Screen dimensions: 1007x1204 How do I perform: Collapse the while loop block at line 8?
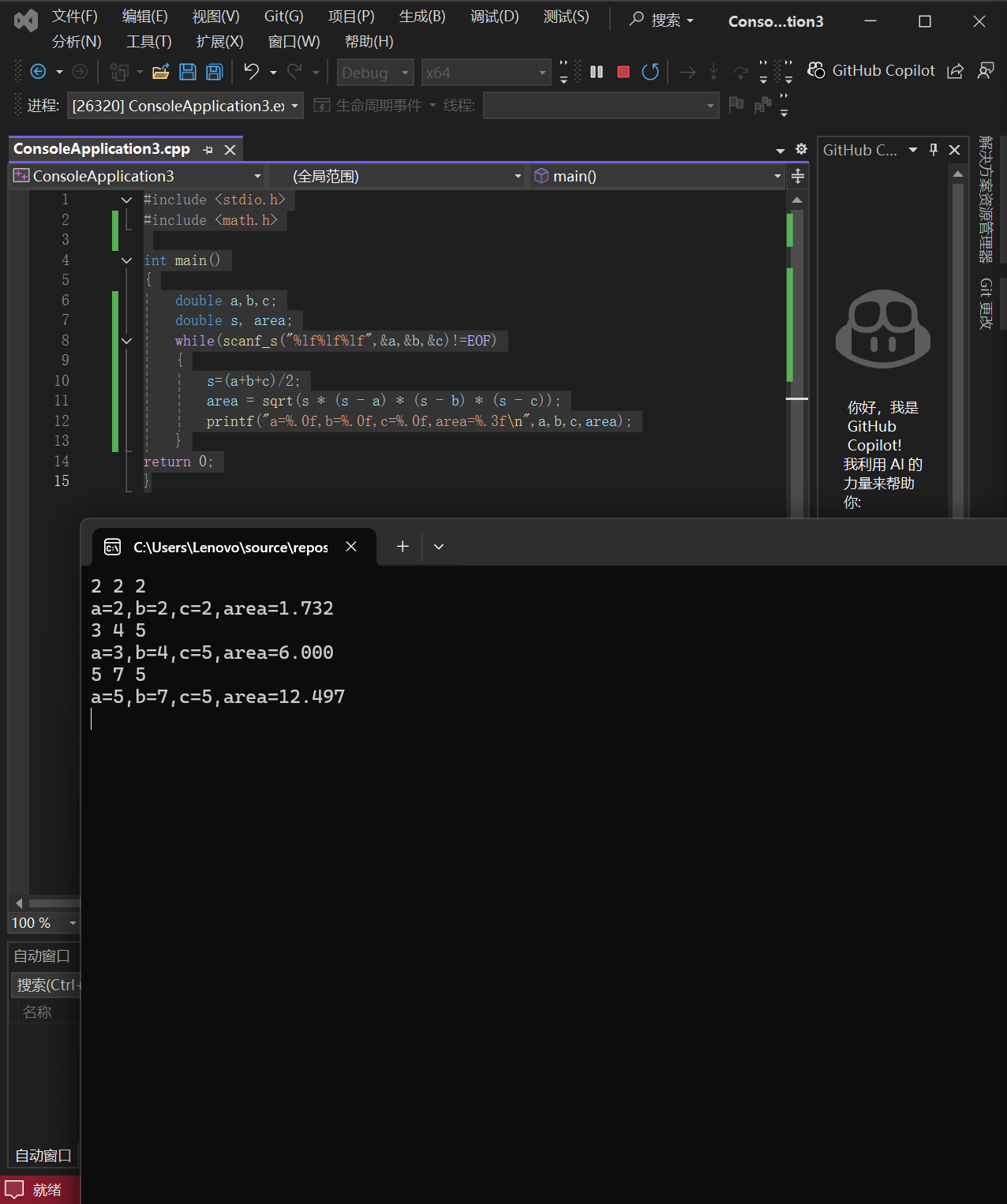pos(126,341)
